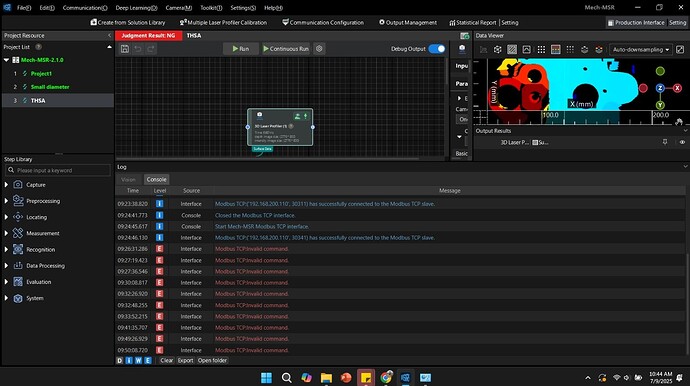Click the Export button in the log panel
The width and height of the screenshot is (690, 386).
coord(185,360)
